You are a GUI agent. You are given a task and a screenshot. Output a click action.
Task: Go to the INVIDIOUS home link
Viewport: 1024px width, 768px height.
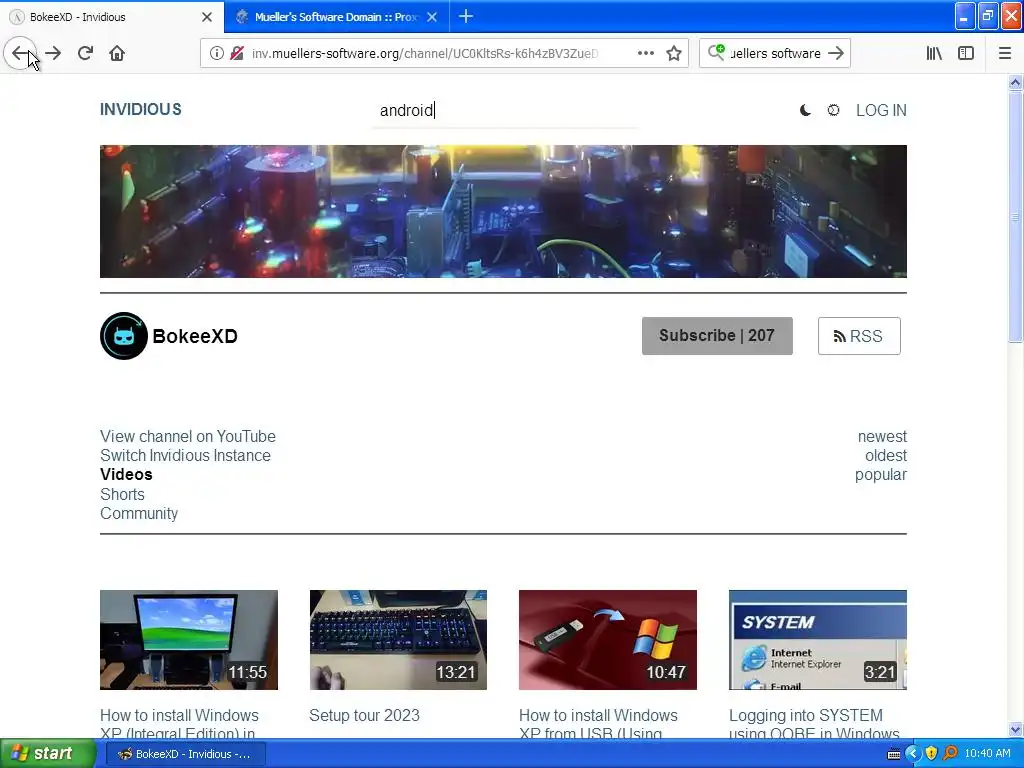click(x=140, y=109)
